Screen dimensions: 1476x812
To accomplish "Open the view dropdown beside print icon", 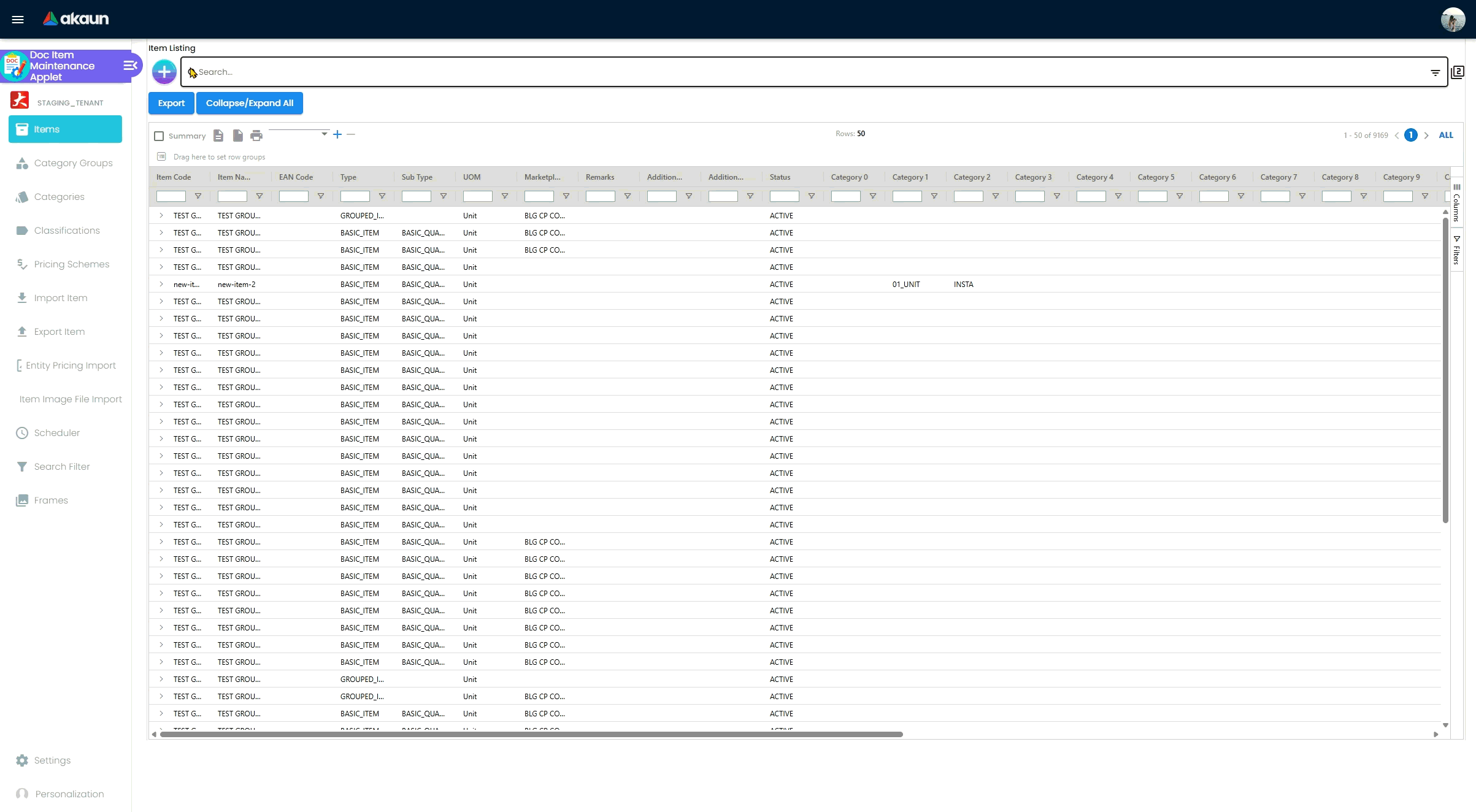I will [324, 134].
